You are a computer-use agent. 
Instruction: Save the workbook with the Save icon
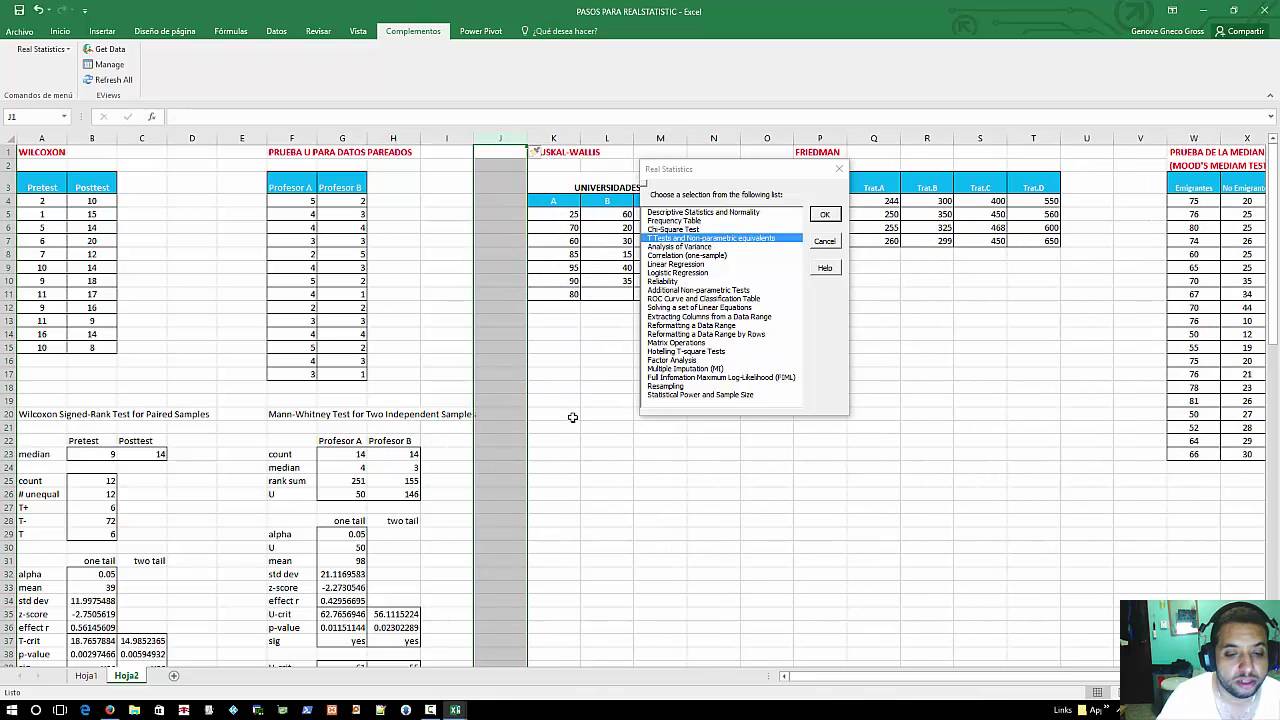coord(19,10)
